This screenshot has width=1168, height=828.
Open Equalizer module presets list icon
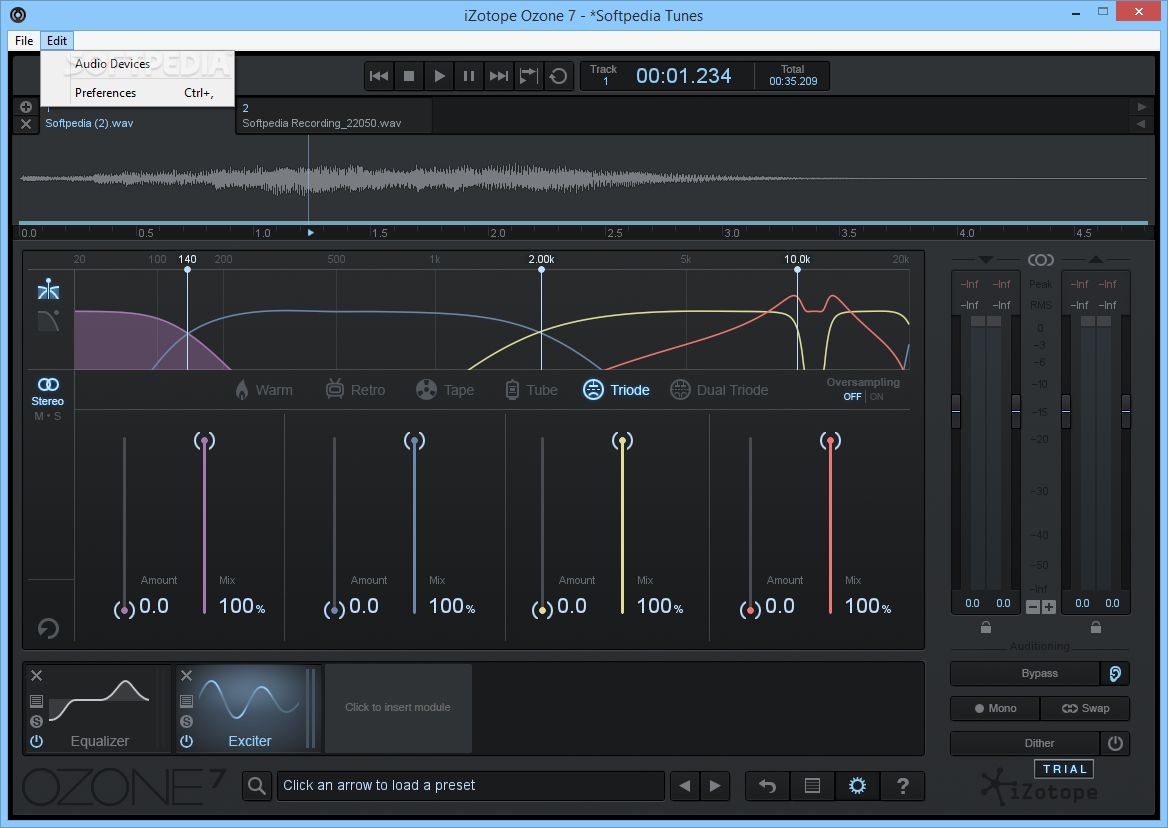[36, 701]
